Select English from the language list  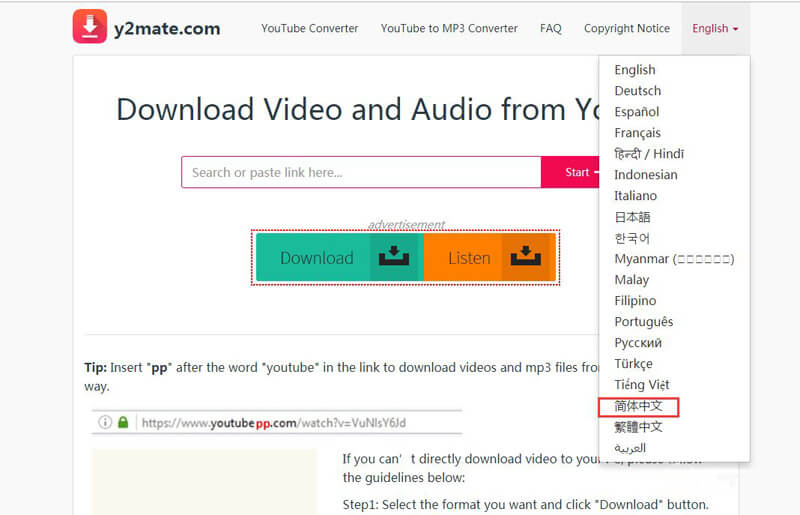635,70
